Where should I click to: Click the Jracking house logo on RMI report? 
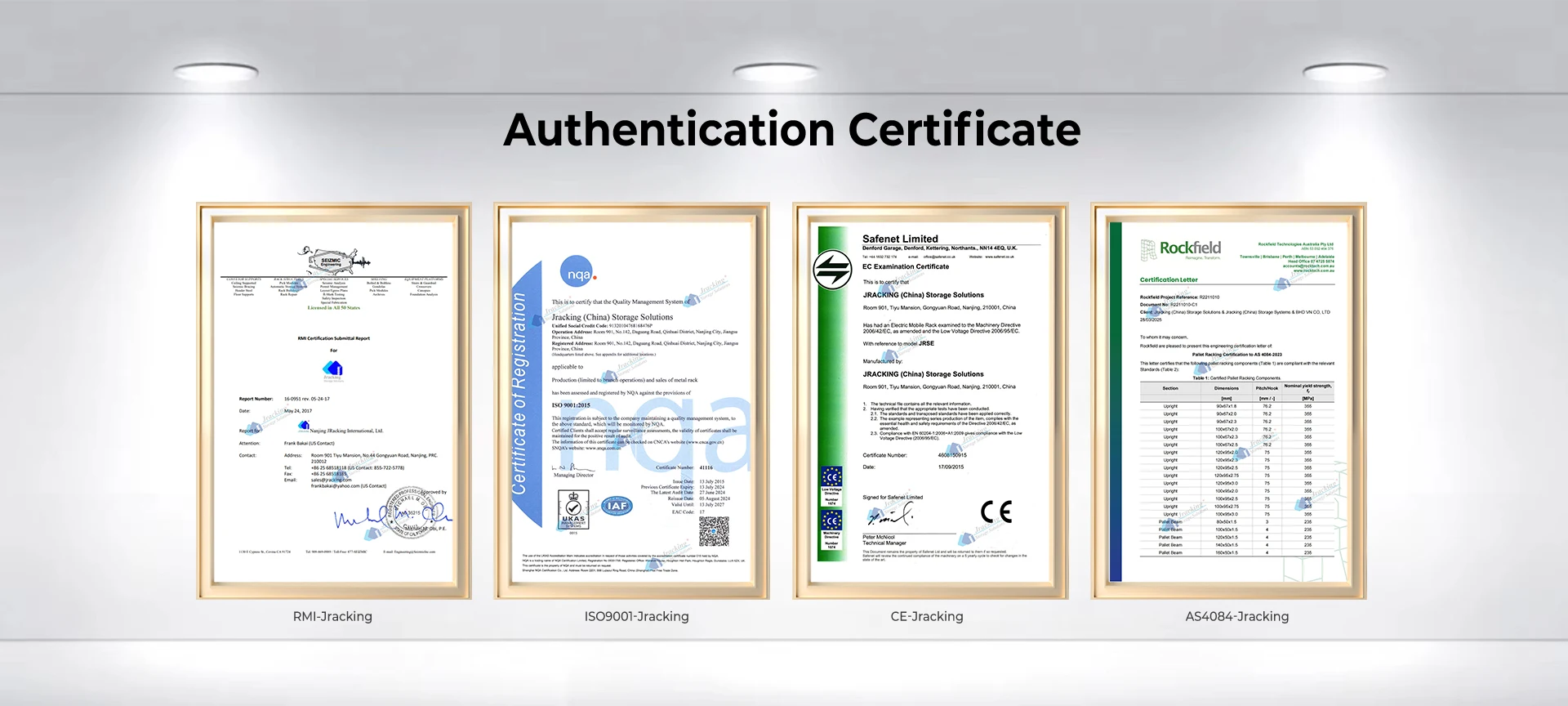(332, 369)
